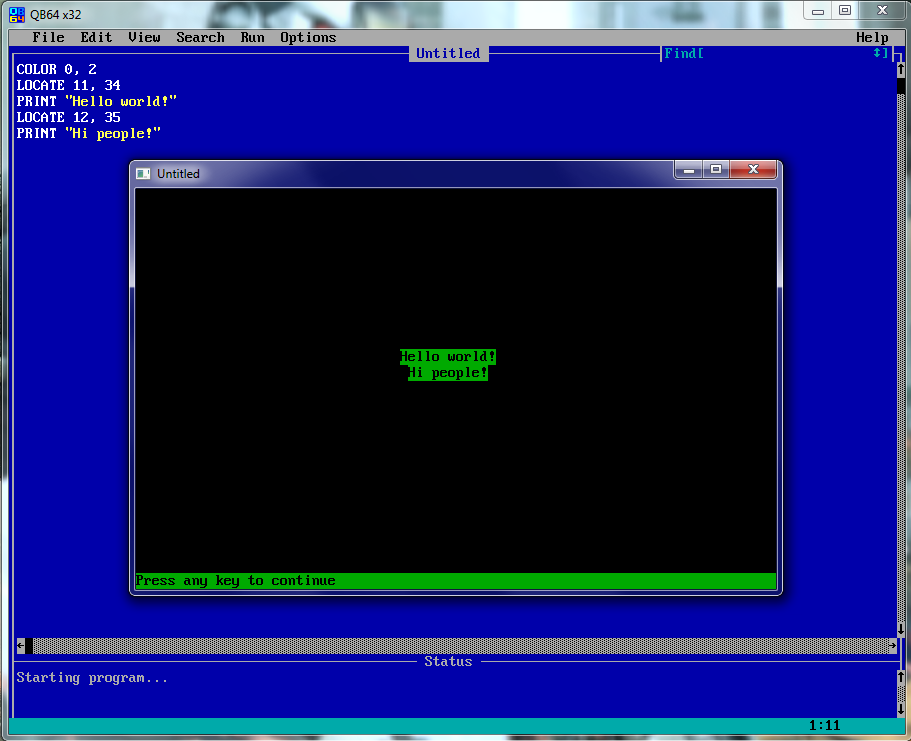Minimize the QB64 x32 main window
This screenshot has height=741, width=911.
coord(818,11)
